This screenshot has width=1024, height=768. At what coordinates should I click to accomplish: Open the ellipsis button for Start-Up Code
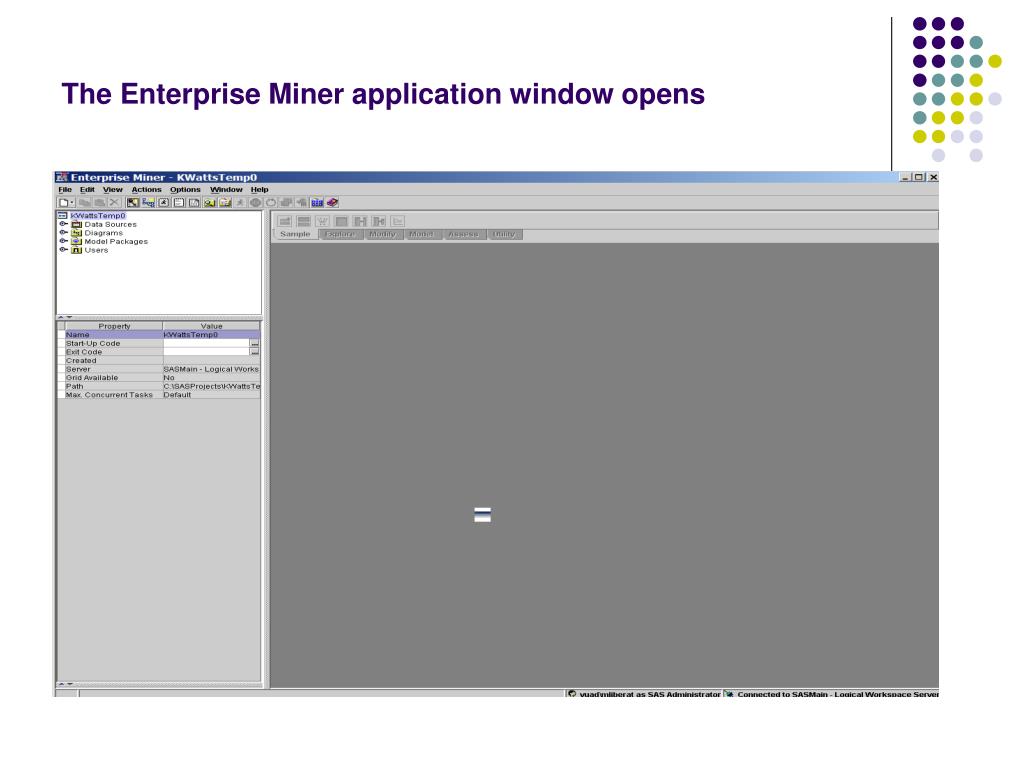(255, 343)
